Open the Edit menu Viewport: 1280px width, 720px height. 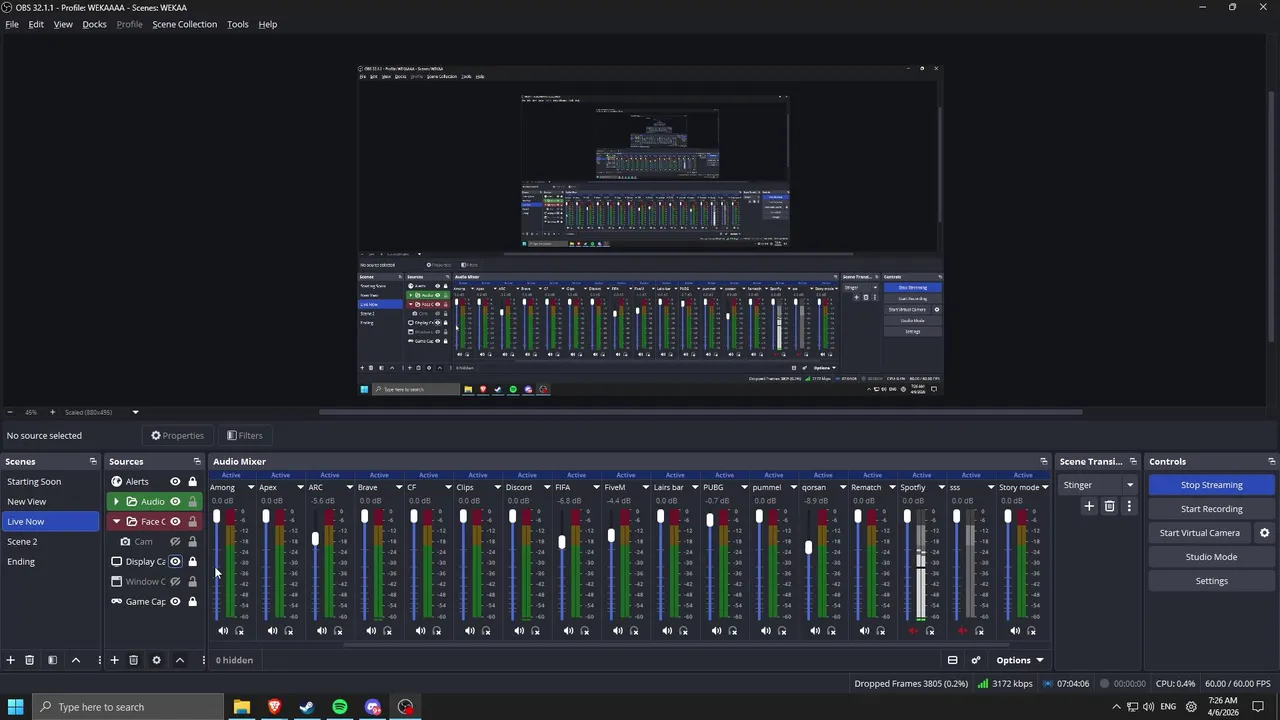coord(36,24)
